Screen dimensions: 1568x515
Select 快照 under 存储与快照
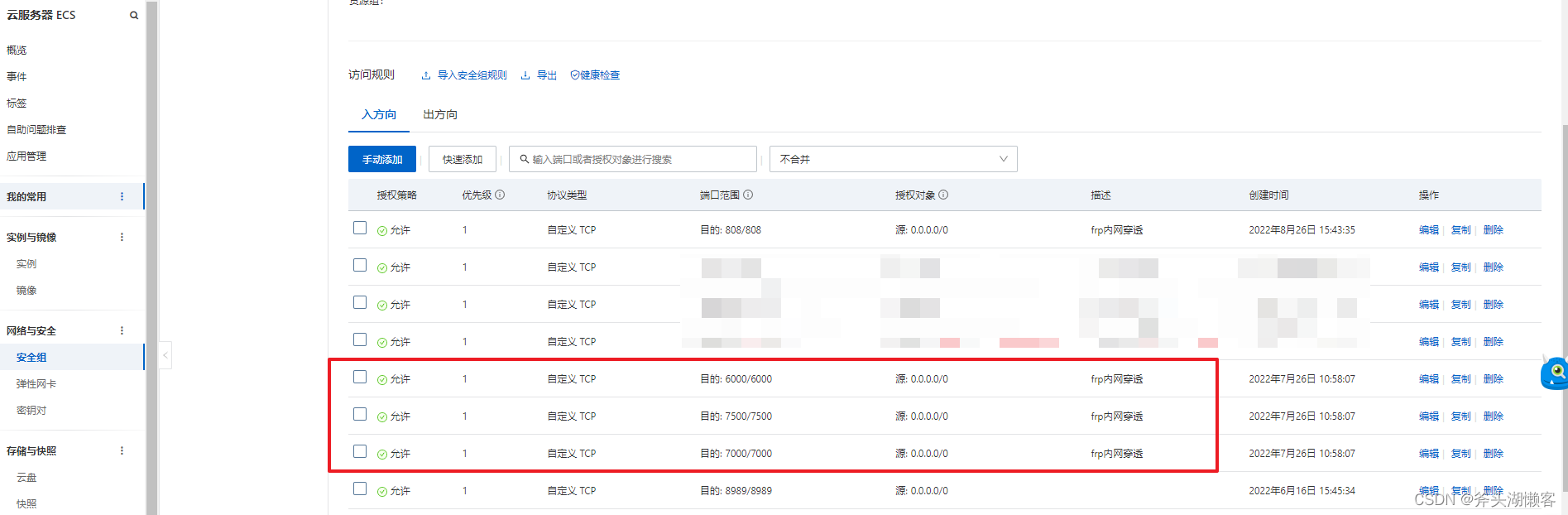pos(26,504)
